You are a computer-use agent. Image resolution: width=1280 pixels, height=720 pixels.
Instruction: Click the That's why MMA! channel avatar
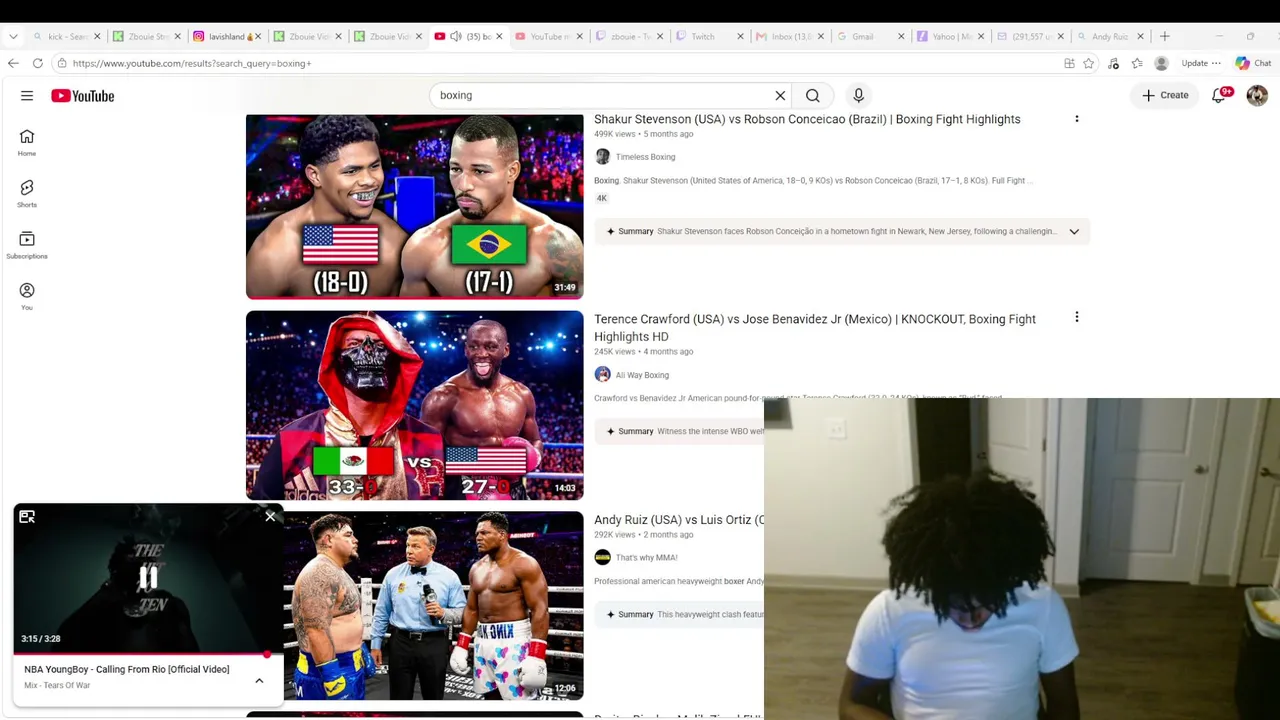(602, 558)
